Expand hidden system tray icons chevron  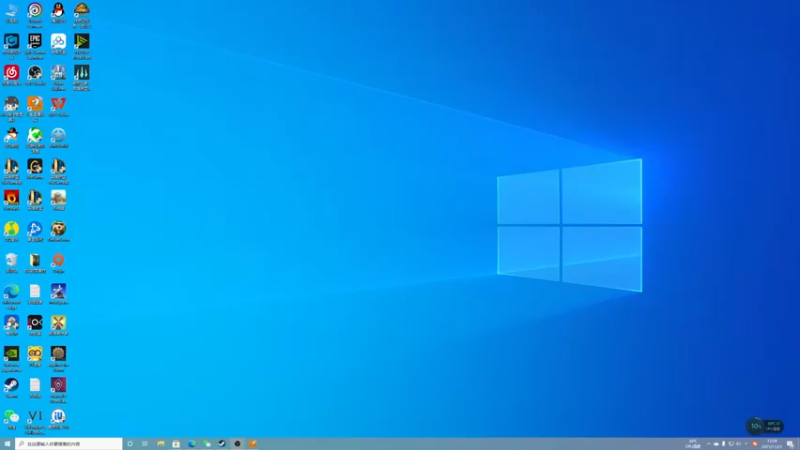[x=708, y=444]
